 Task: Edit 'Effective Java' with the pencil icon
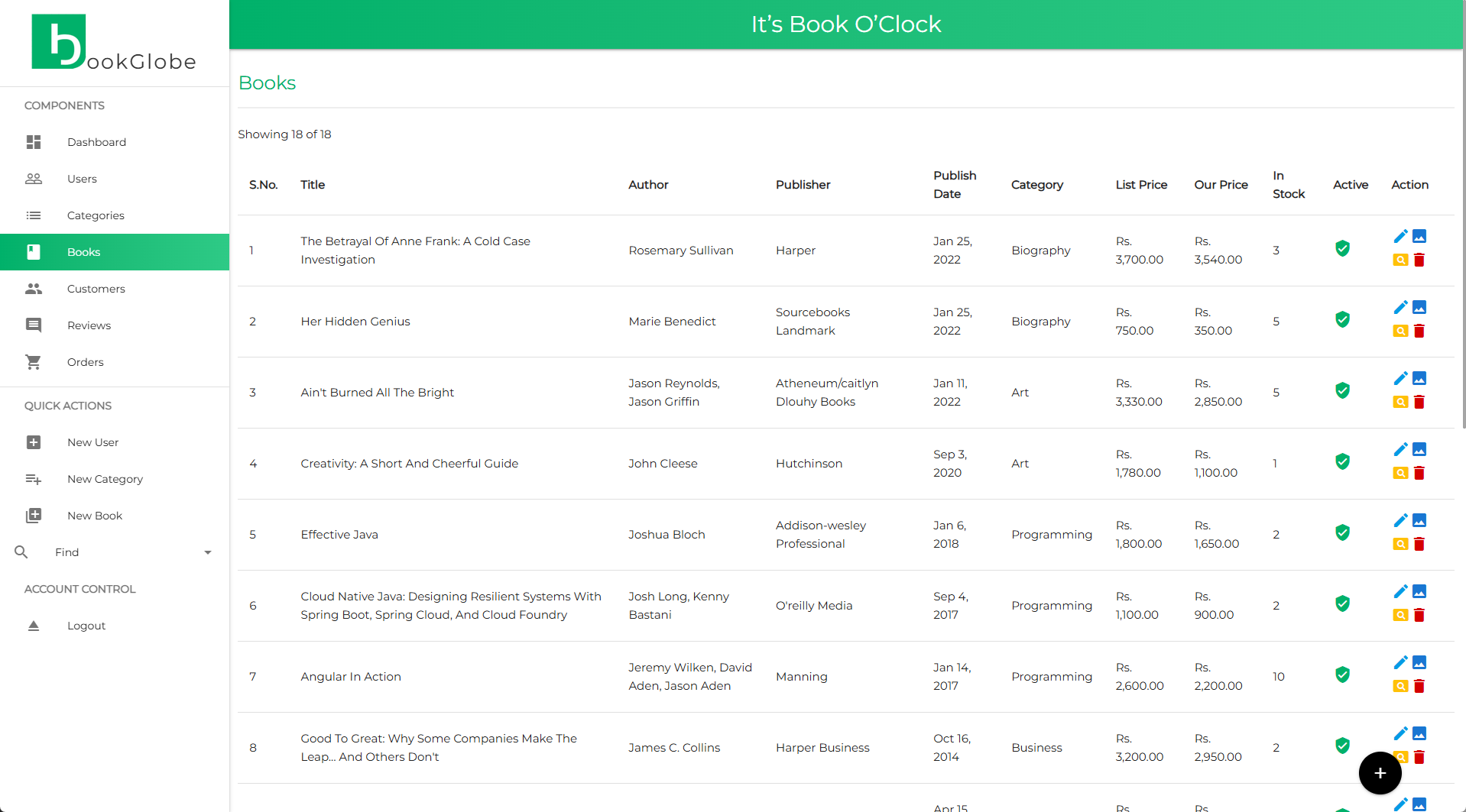click(x=1401, y=520)
